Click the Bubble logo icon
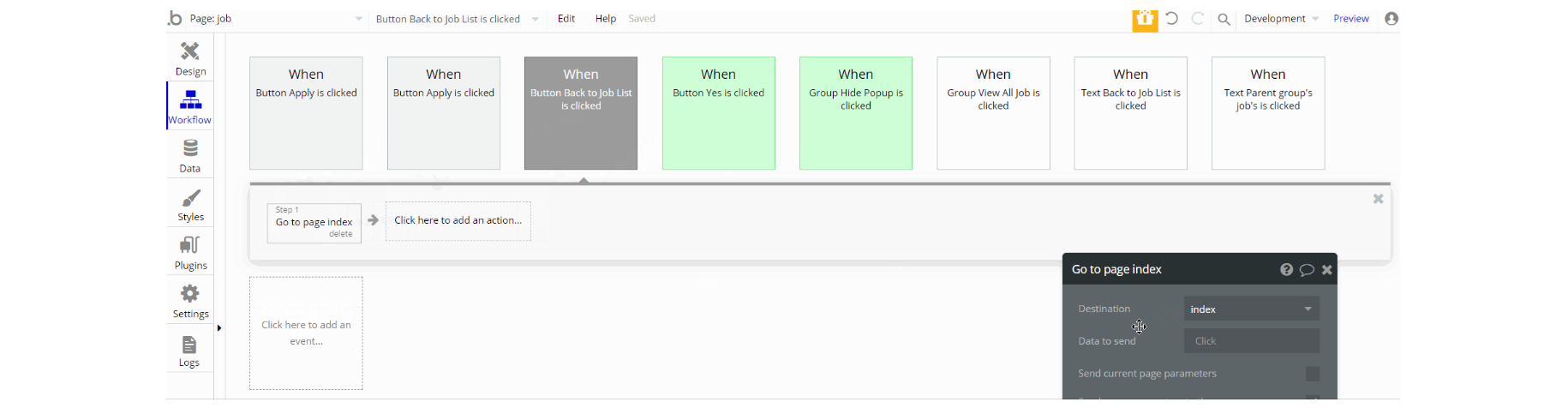Screen dimensions: 1568x408 [176, 18]
